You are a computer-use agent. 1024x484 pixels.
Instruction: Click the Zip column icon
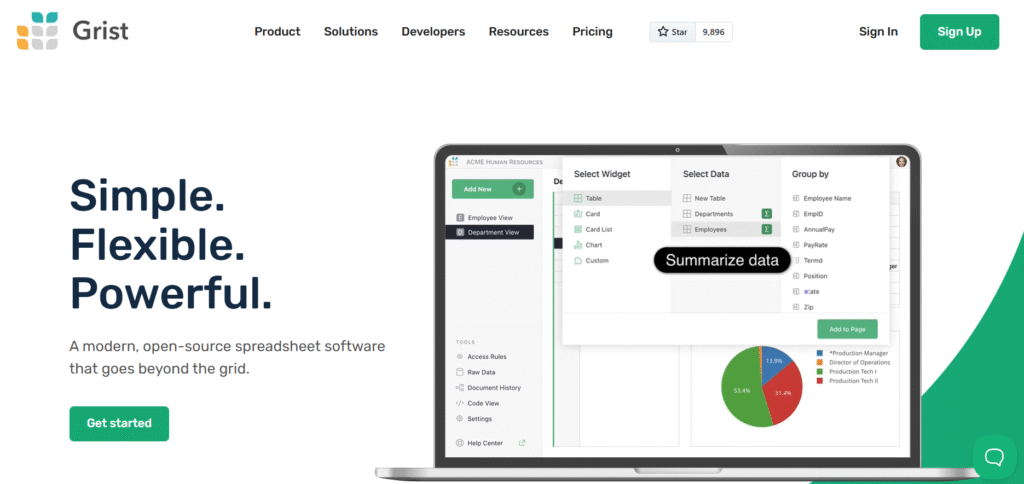(x=795, y=307)
